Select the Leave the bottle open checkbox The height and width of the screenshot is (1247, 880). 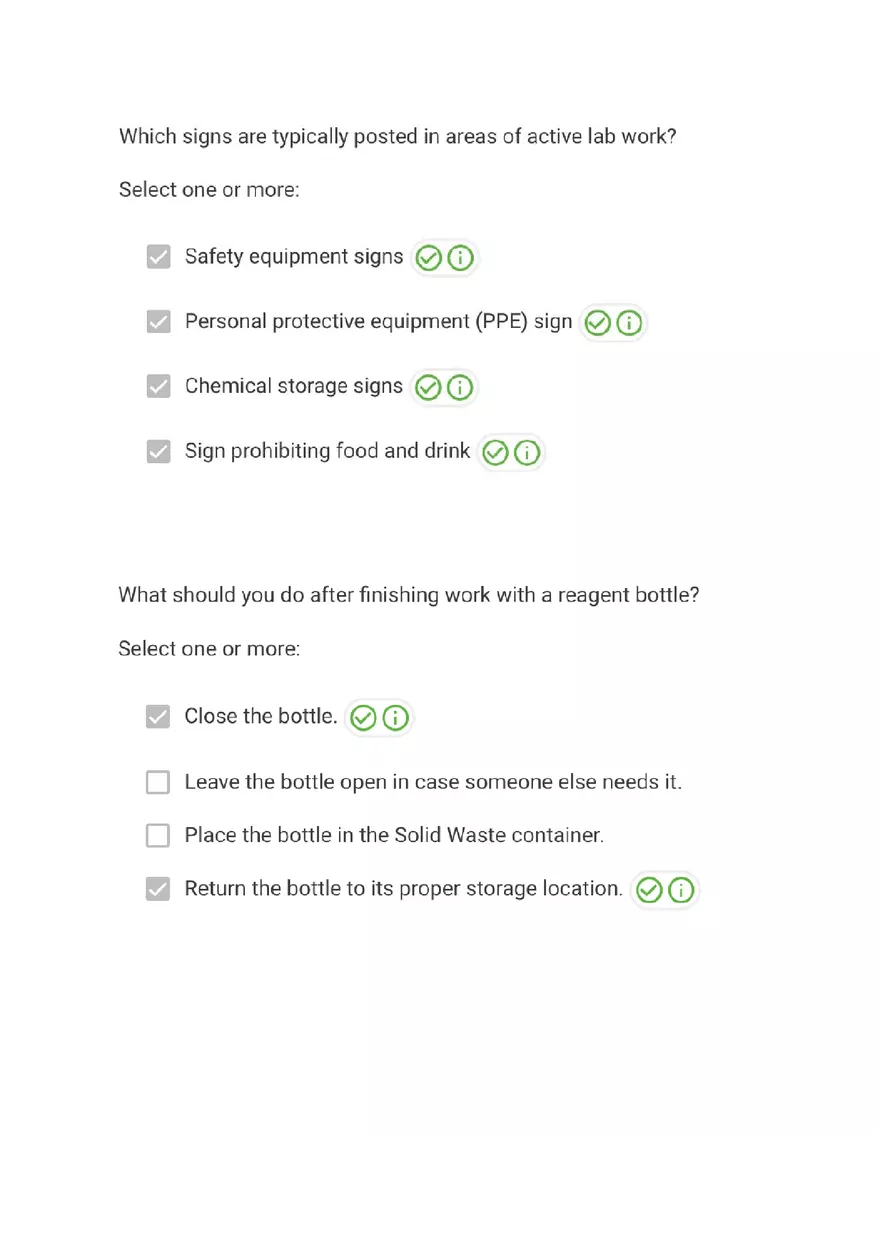coord(158,782)
